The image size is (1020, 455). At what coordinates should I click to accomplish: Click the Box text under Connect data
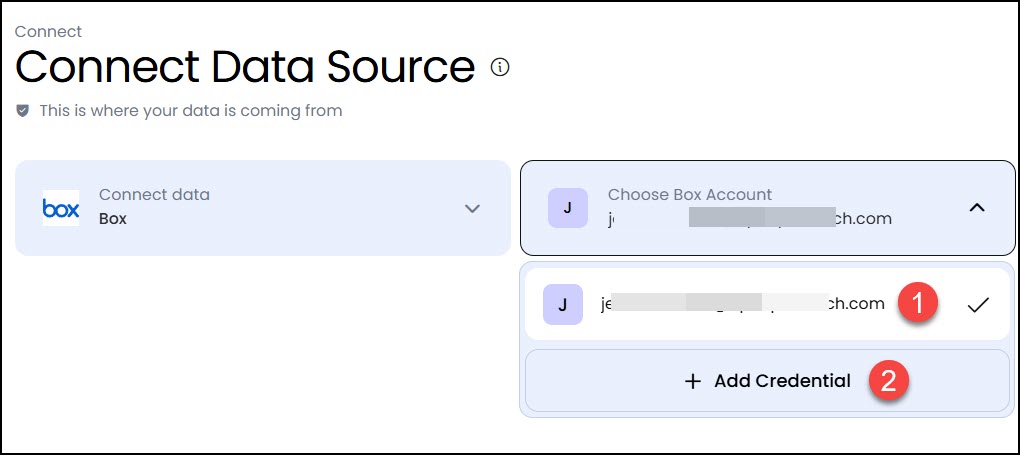pyautogui.click(x=113, y=219)
